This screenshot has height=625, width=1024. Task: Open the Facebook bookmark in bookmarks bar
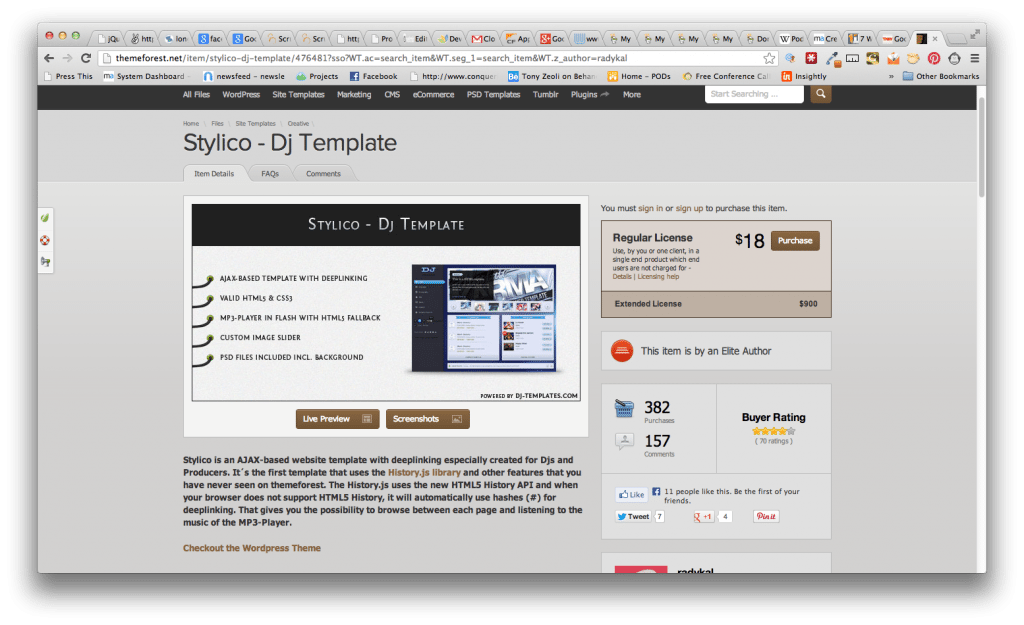pos(374,76)
